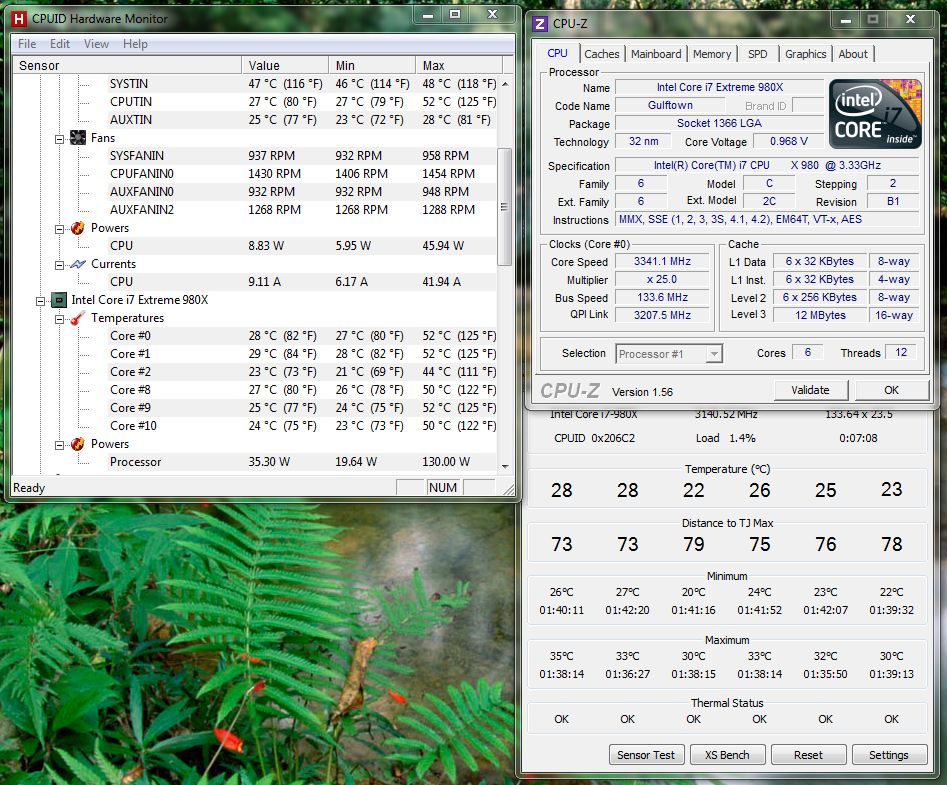Click the Sensor Test button
Viewport: 947px width, 785px height.
[646, 755]
